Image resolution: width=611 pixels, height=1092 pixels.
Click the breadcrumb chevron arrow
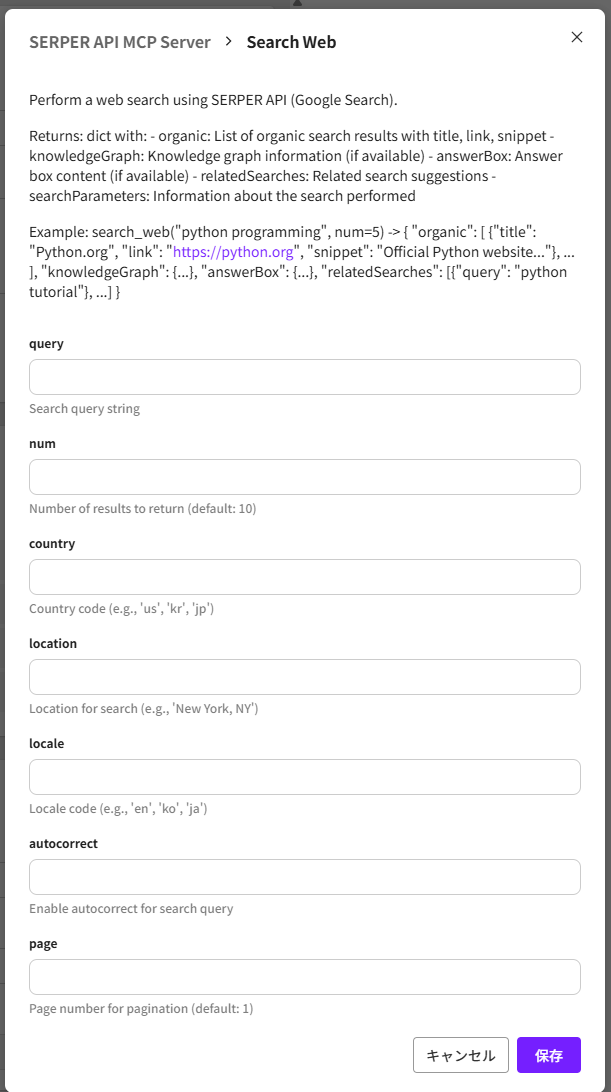click(x=229, y=41)
